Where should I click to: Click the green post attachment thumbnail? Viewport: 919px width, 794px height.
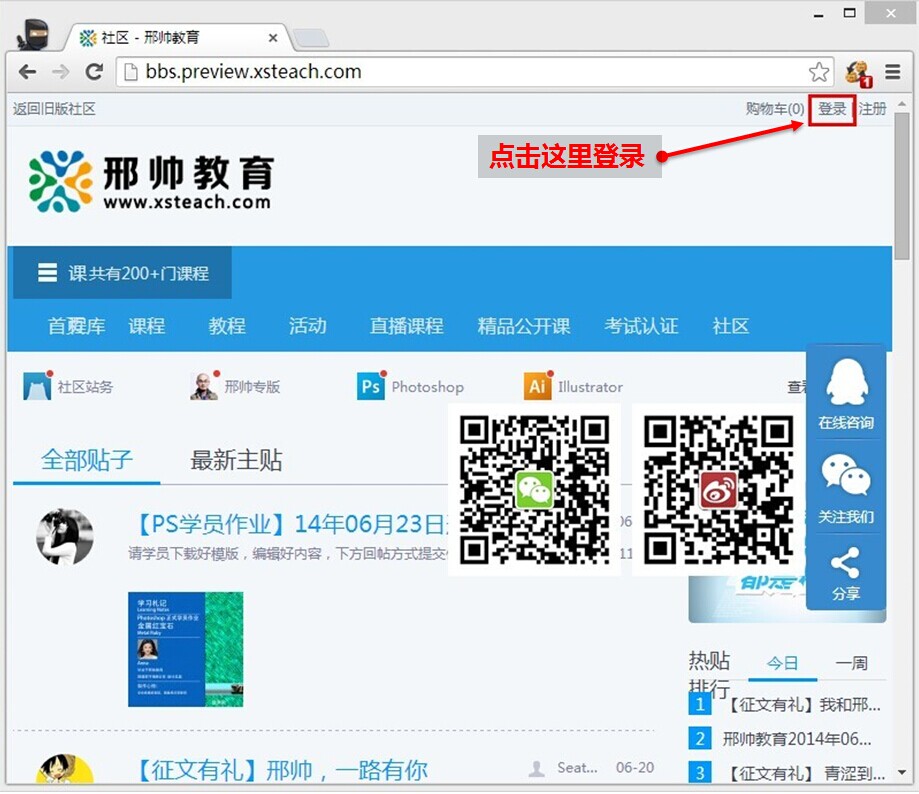(185, 649)
